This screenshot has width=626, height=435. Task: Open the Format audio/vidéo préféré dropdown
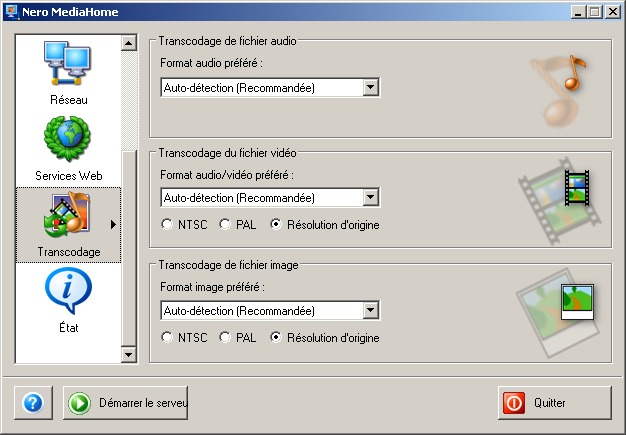point(270,198)
